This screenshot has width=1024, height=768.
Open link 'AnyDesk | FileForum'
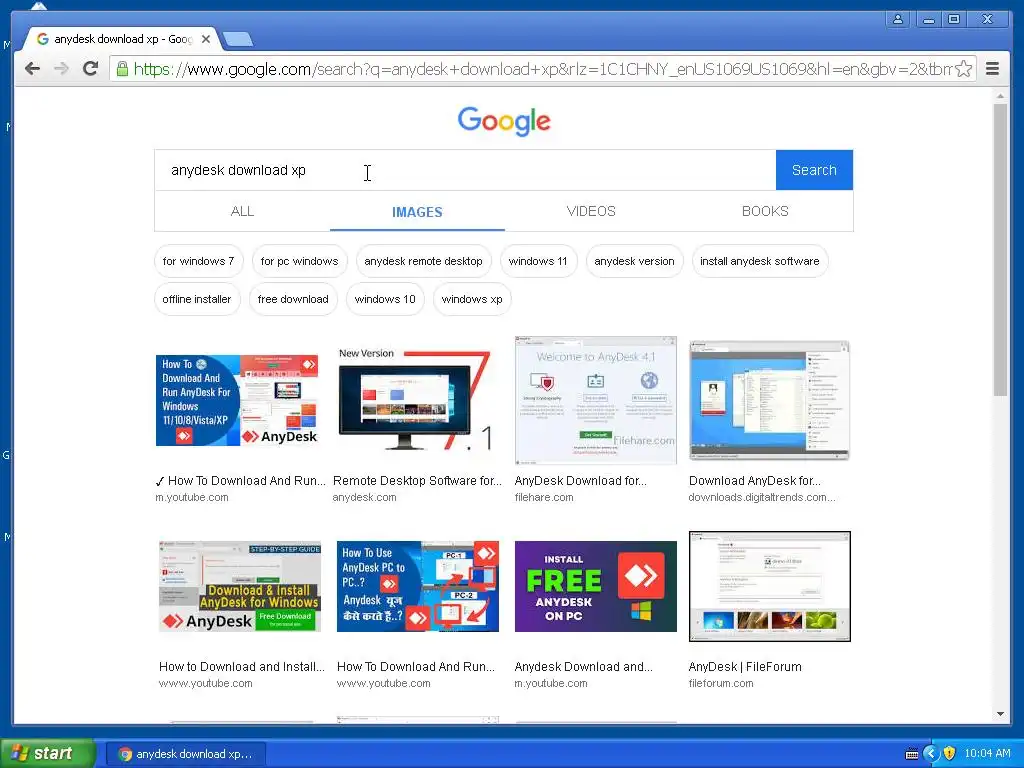click(745, 667)
